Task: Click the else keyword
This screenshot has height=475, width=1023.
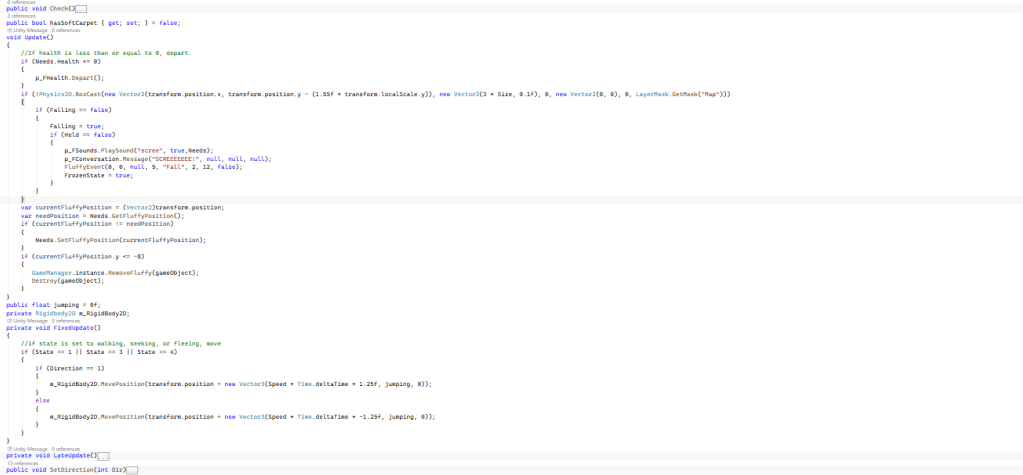Action: 42,400
